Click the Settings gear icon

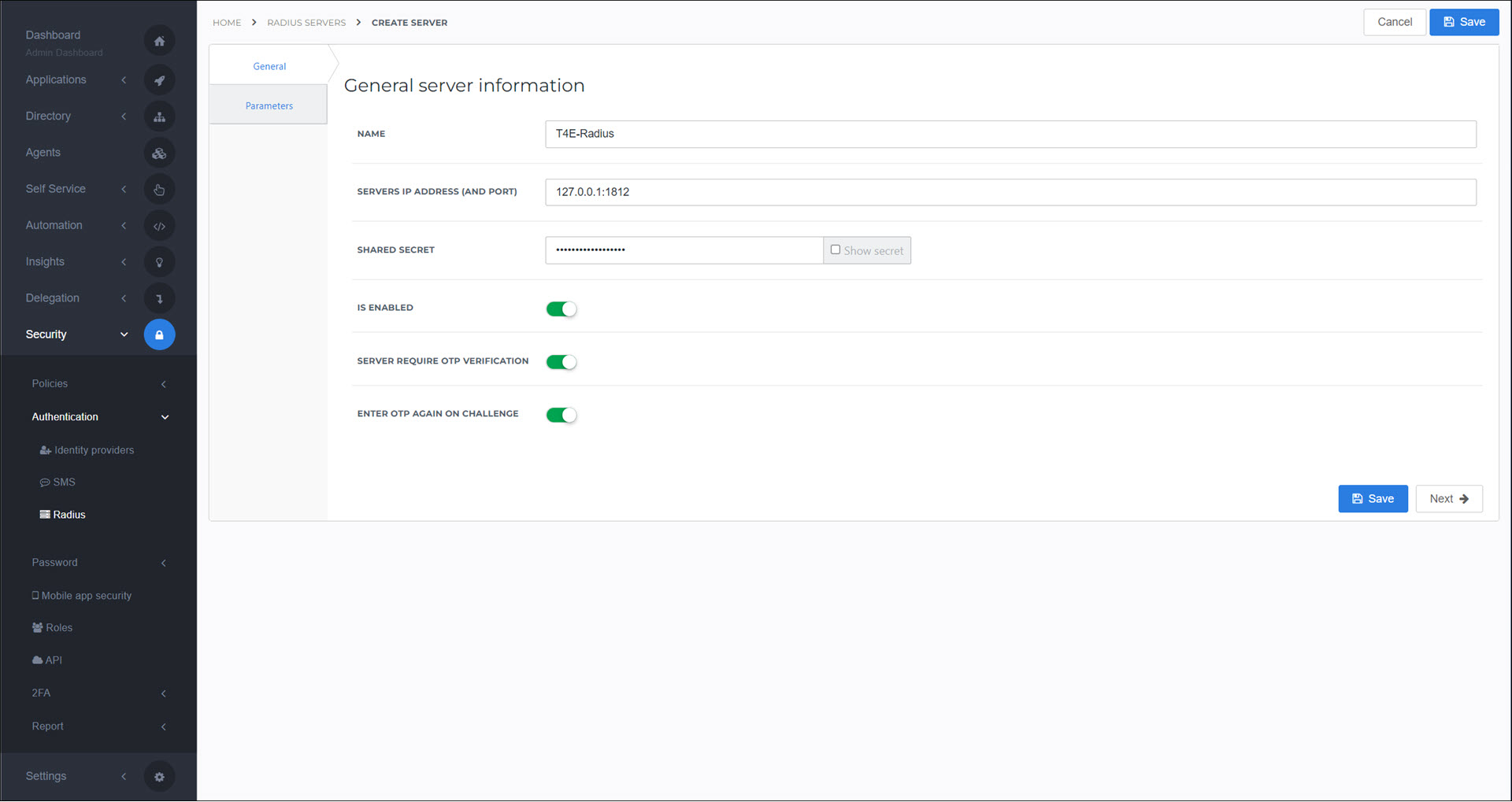(159, 777)
